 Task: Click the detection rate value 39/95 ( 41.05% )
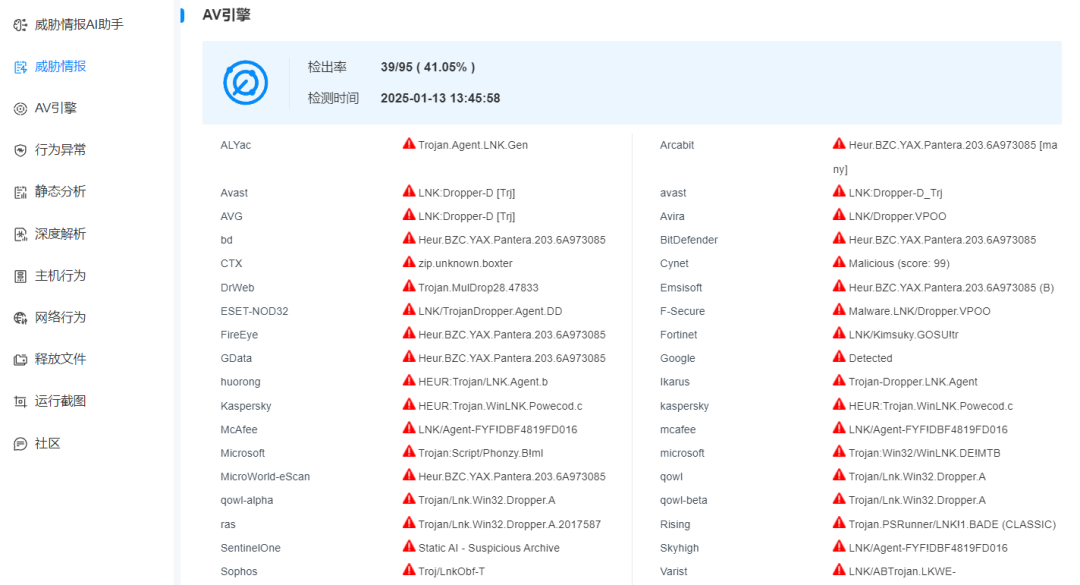(x=428, y=68)
